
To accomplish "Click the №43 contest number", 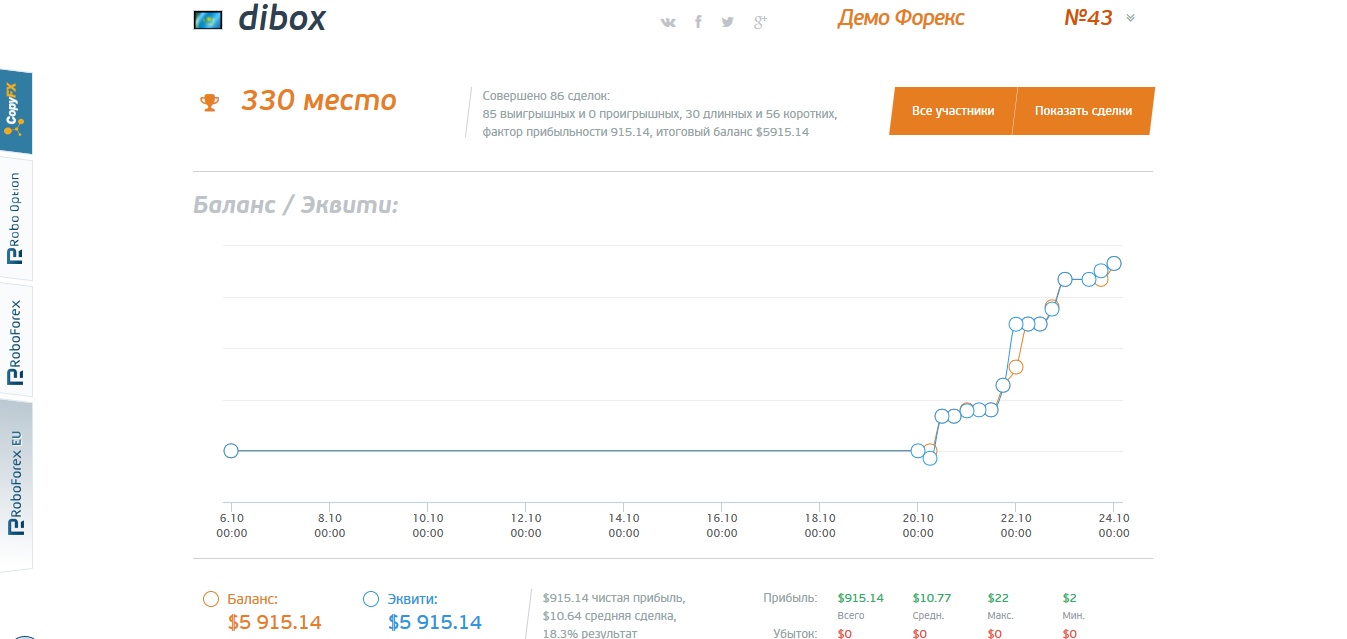I will coord(1088,18).
